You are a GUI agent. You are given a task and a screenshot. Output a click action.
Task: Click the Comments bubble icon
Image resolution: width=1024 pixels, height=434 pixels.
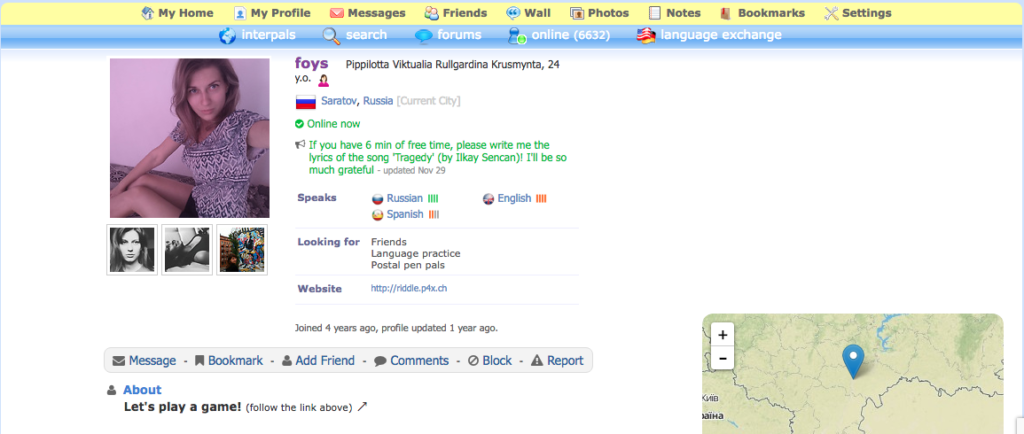[380, 361]
